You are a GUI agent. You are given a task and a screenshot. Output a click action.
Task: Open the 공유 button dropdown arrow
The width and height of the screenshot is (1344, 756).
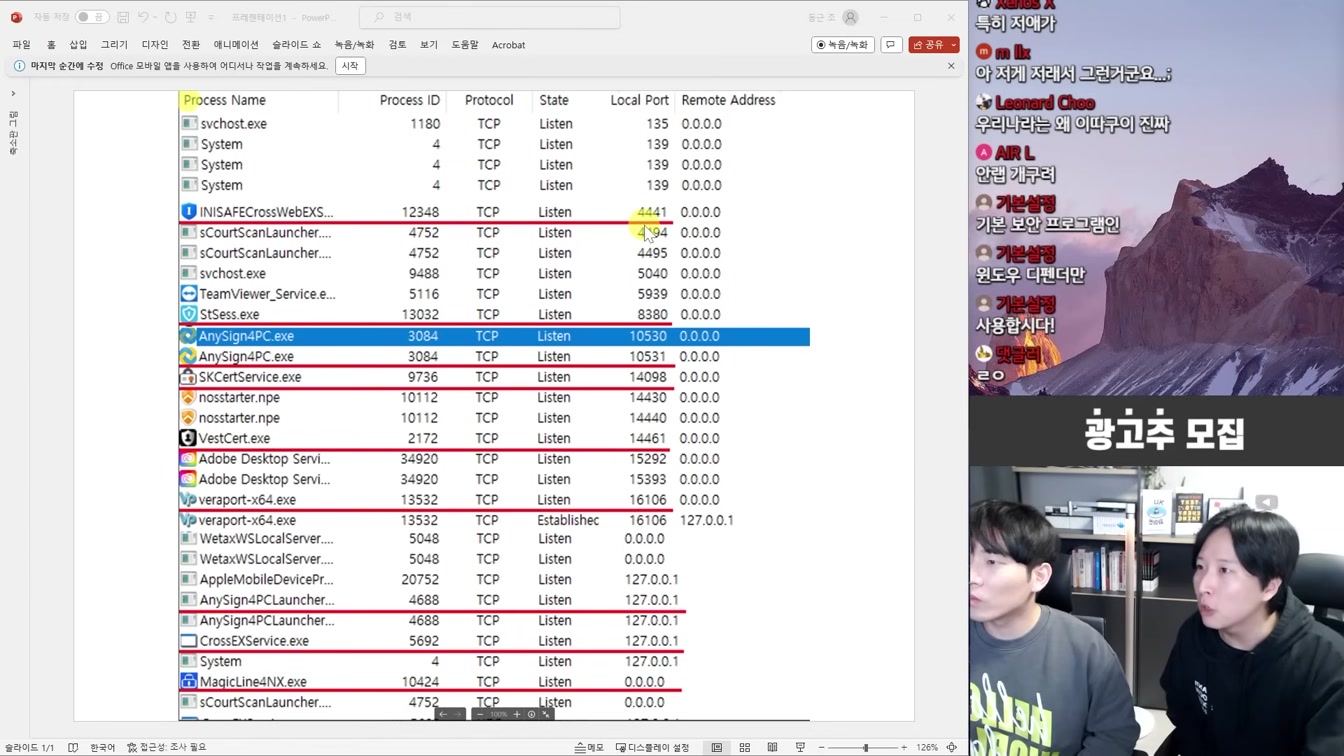(954, 45)
